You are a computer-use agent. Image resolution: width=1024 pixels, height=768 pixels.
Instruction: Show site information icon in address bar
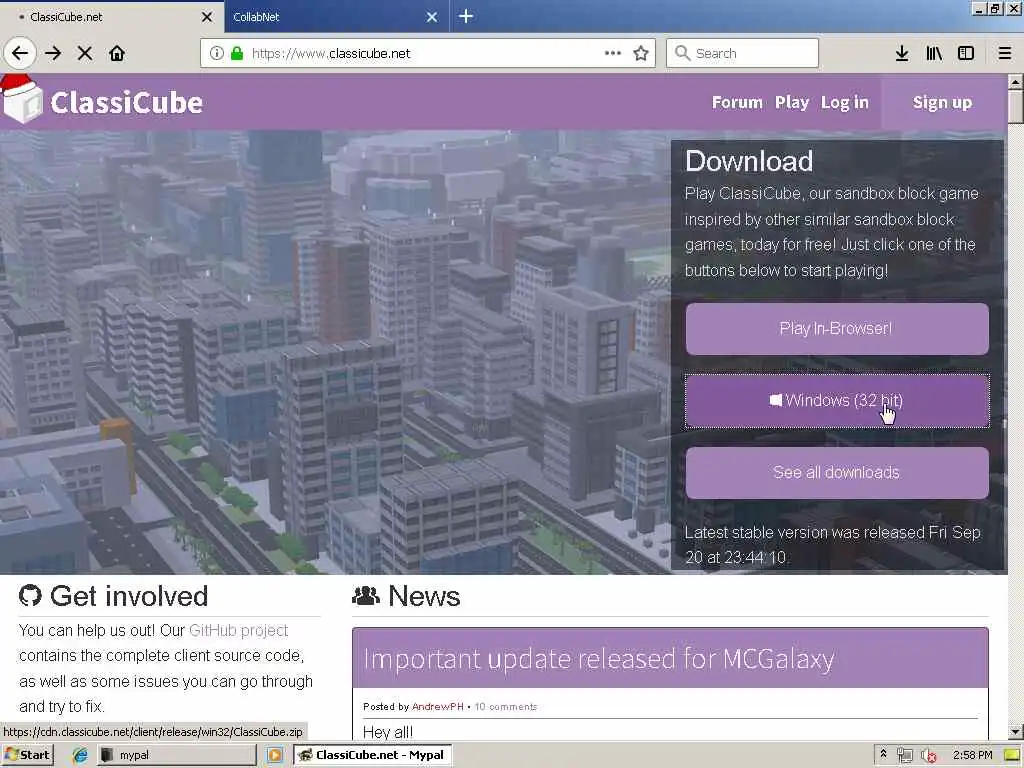coord(217,54)
